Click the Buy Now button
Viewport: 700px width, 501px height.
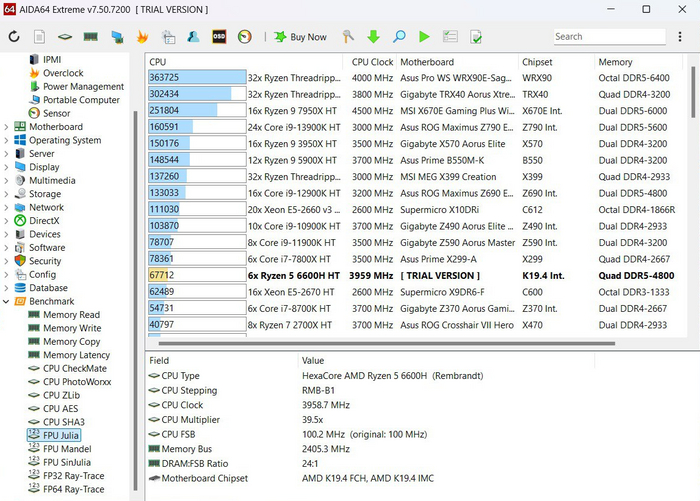[299, 37]
